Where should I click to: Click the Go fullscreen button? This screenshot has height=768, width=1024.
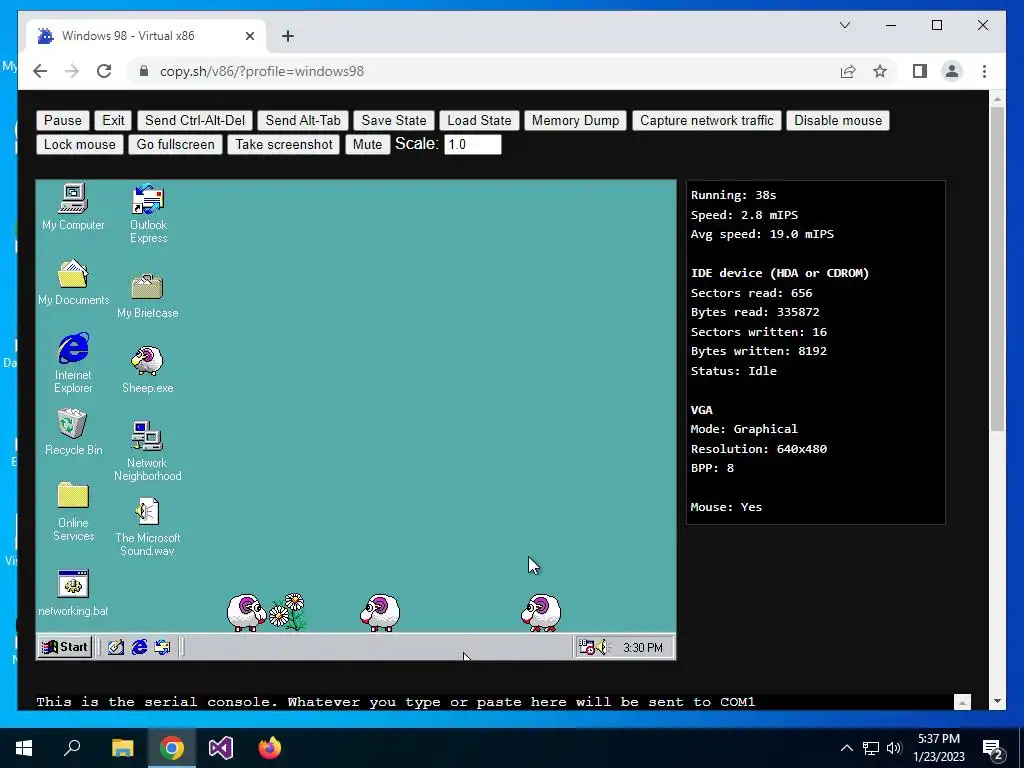point(176,144)
